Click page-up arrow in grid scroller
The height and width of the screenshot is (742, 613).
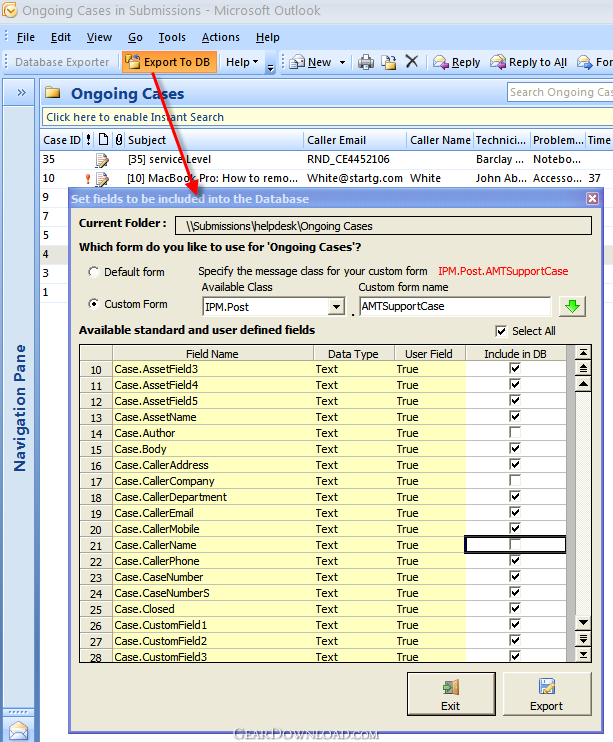[583, 369]
